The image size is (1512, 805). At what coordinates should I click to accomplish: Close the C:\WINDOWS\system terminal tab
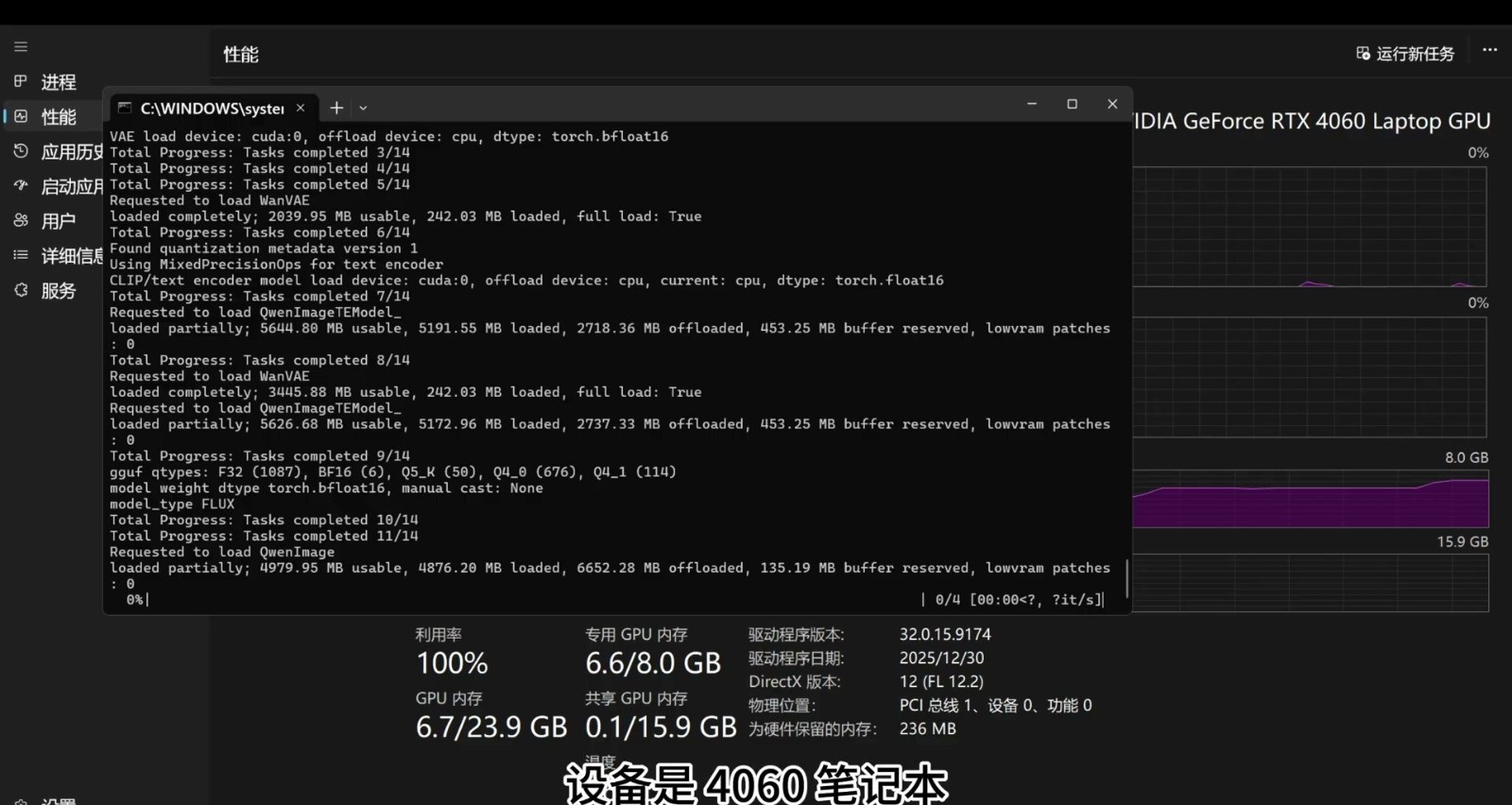301,108
